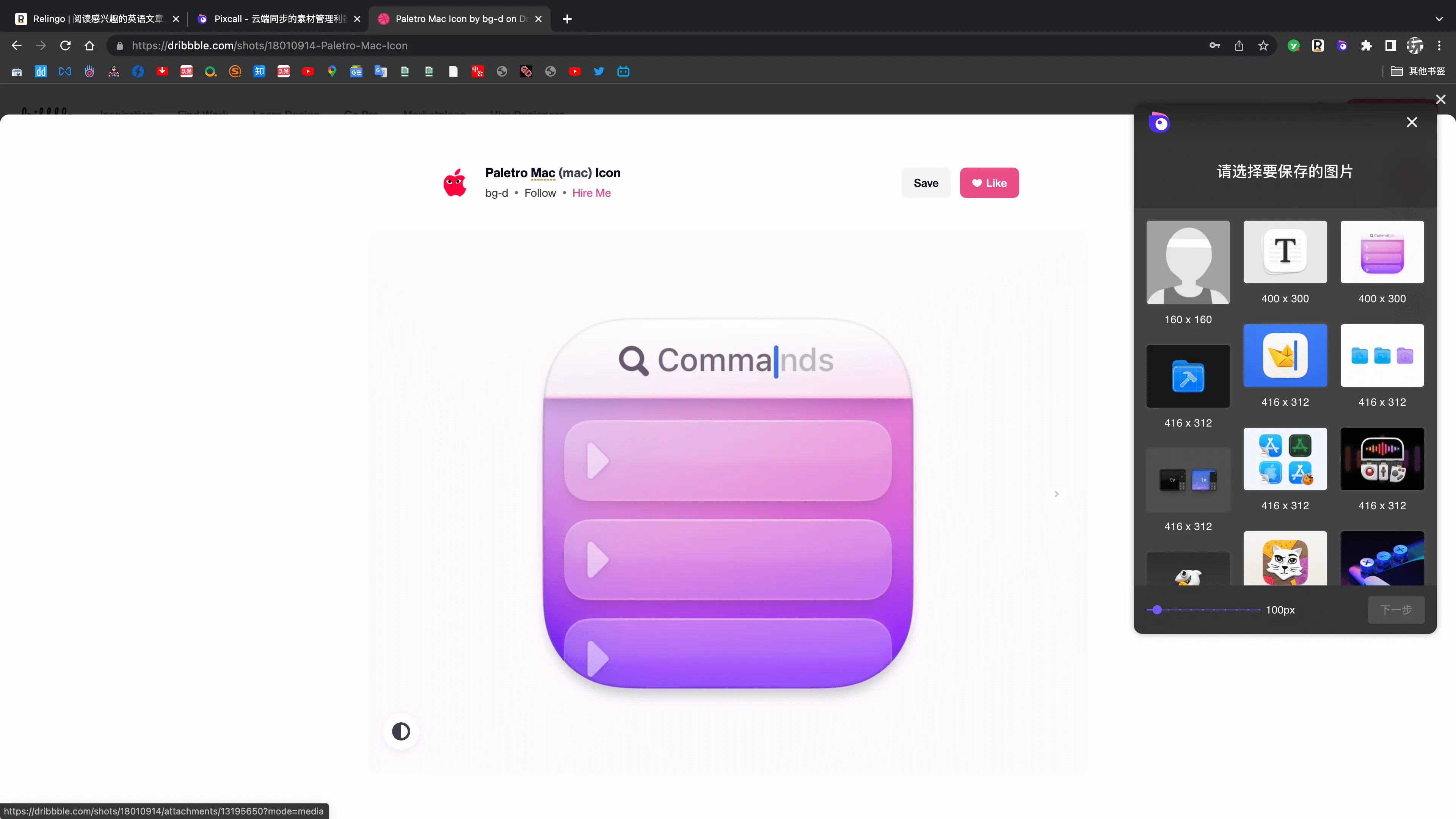The width and height of the screenshot is (1456, 819).
Task: Close the Pixcall tab
Action: coord(357,19)
